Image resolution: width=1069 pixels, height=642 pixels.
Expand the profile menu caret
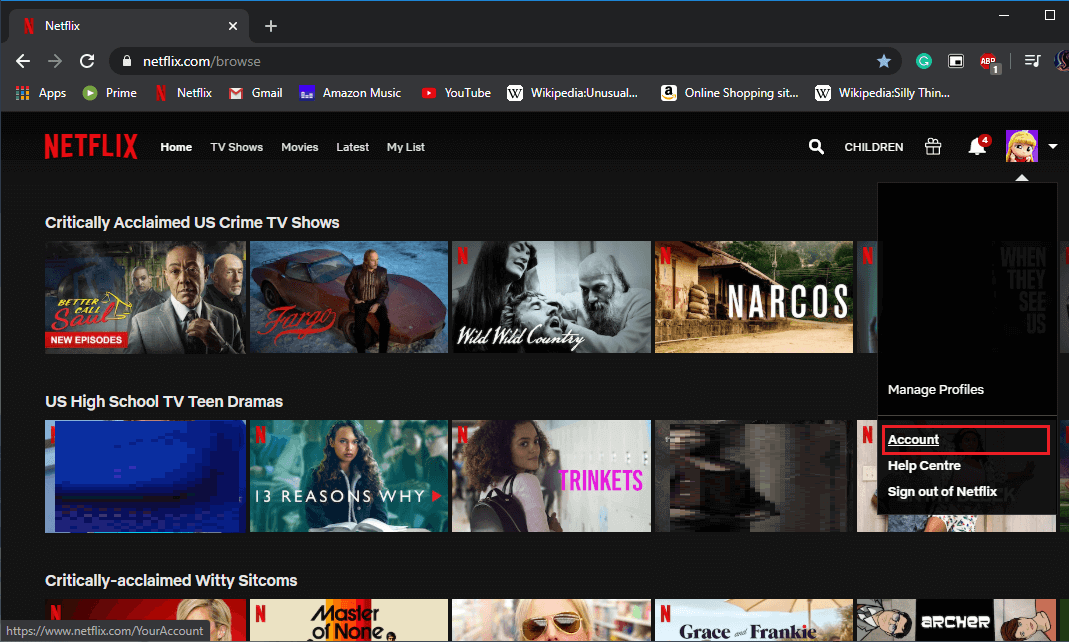pyautogui.click(x=1053, y=147)
